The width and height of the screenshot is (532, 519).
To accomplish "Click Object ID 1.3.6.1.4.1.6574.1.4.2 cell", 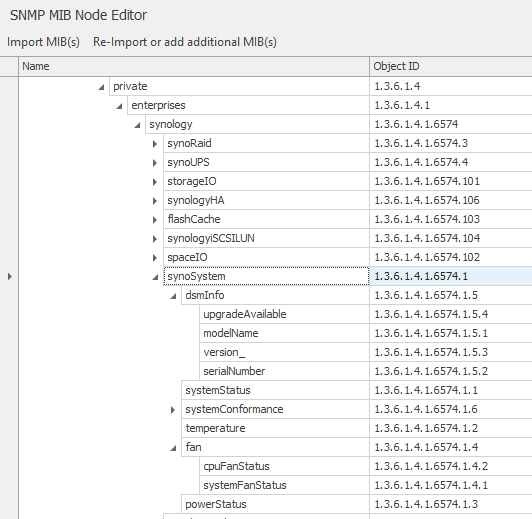I will point(451,466).
